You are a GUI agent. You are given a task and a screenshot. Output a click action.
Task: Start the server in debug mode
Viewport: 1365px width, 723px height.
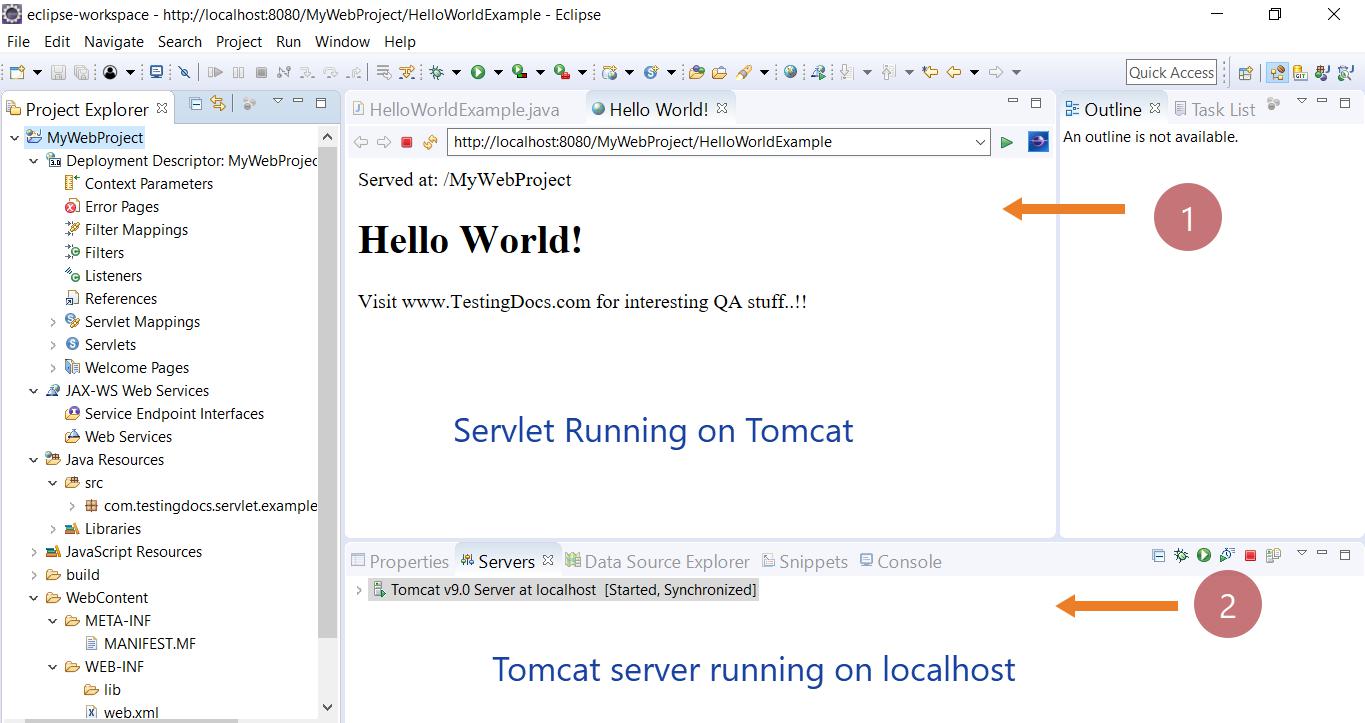pyautogui.click(x=1181, y=555)
